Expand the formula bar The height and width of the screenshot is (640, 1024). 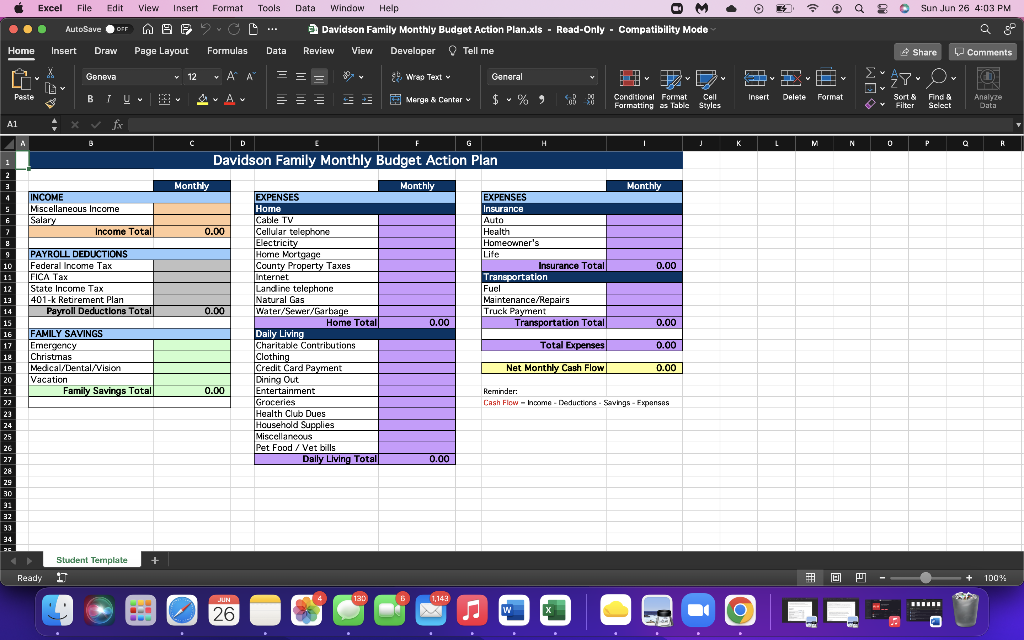[x=1017, y=124]
